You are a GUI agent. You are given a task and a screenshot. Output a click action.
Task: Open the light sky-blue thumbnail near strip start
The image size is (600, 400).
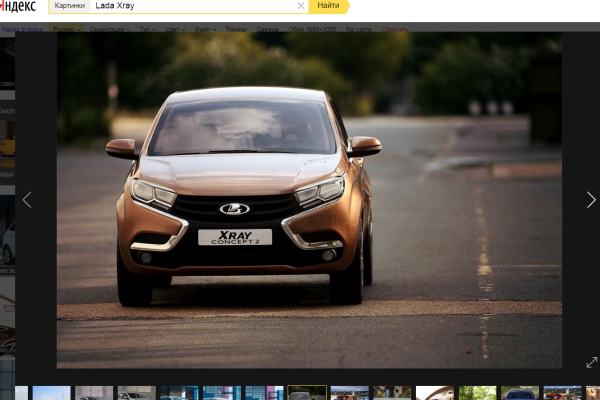[52, 393]
